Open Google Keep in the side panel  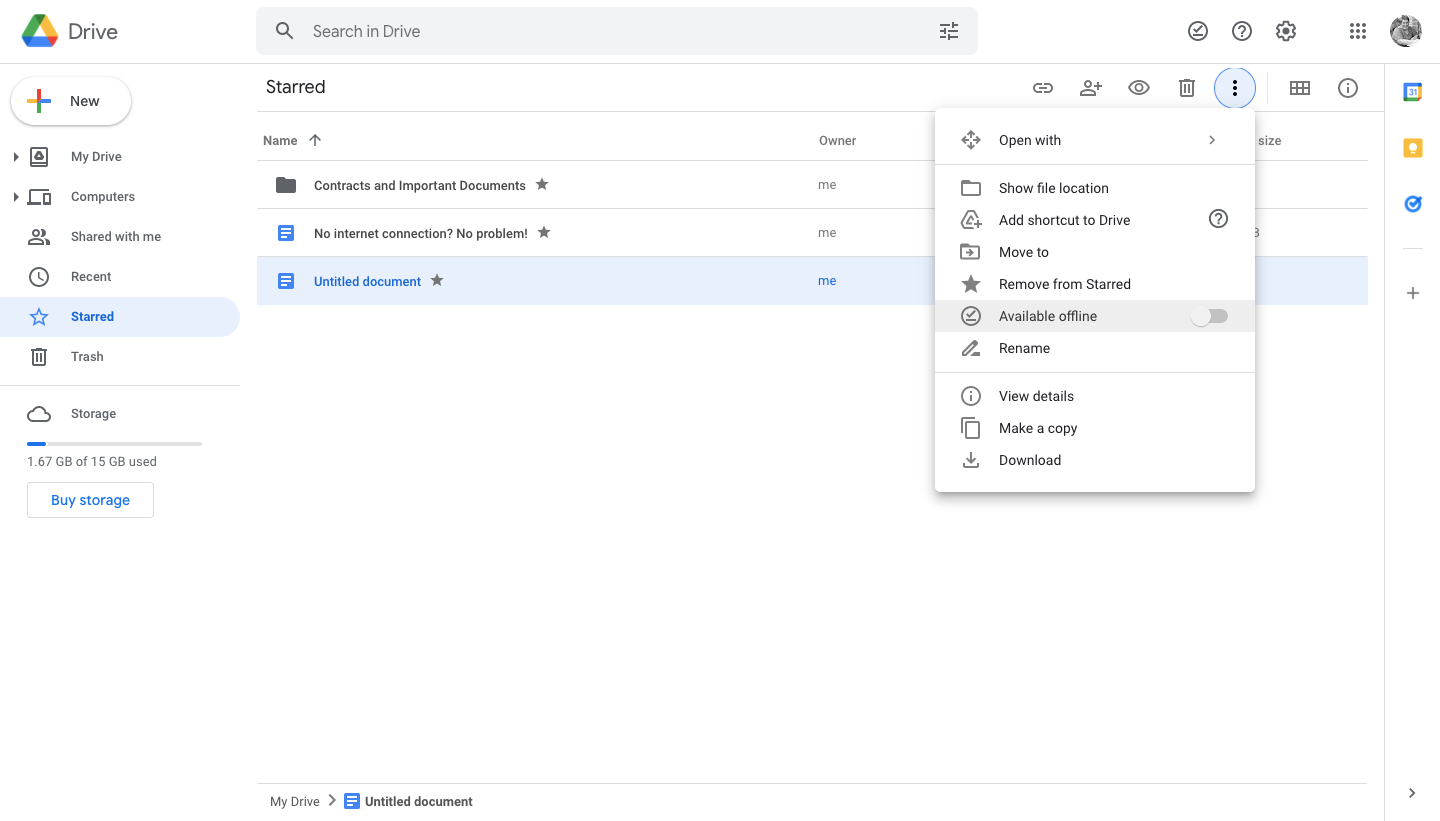click(x=1412, y=147)
